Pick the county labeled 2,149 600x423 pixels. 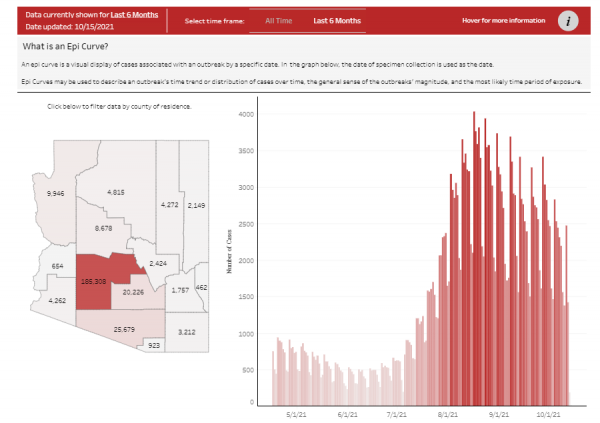(196, 205)
